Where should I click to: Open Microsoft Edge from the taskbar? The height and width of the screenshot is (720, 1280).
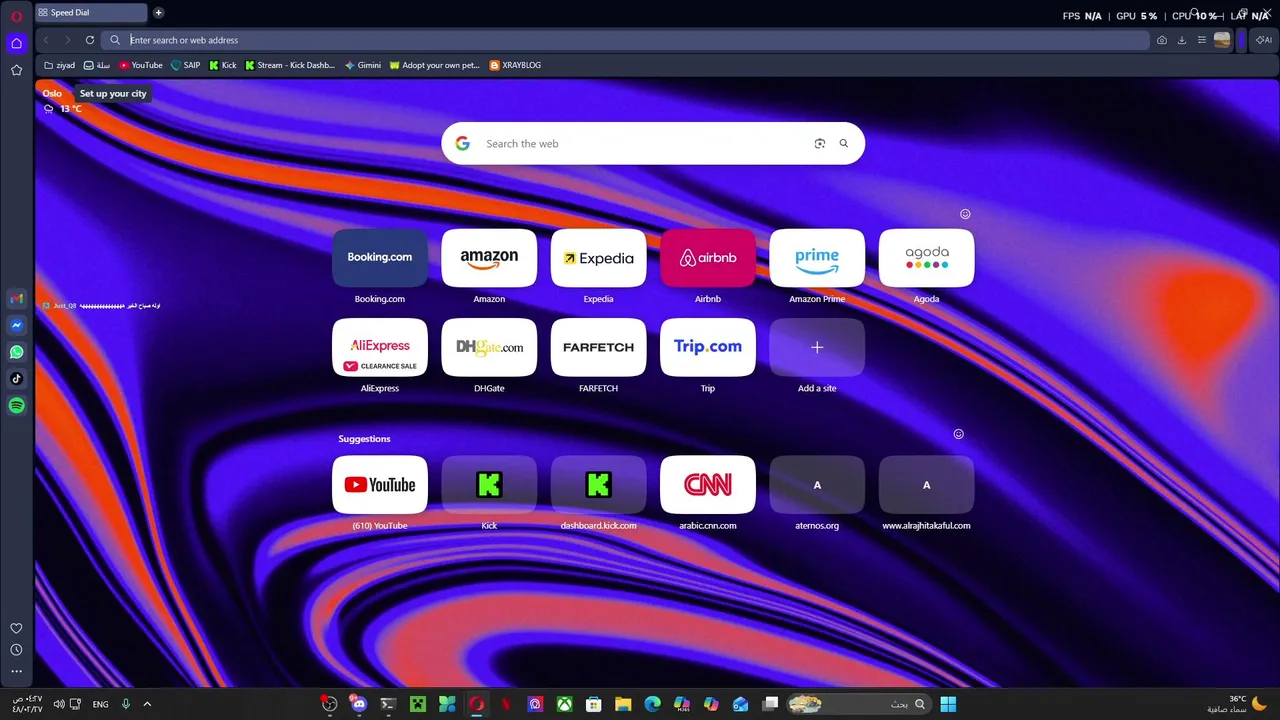coord(652,704)
